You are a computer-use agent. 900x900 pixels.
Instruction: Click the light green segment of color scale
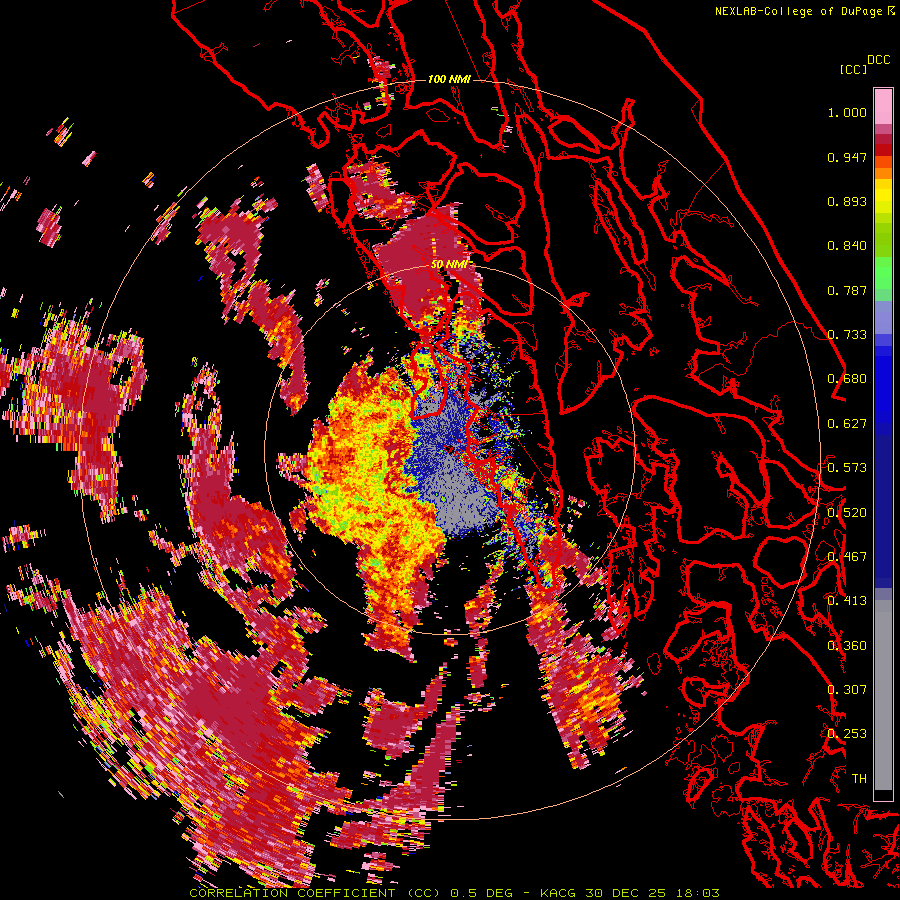pos(883,273)
